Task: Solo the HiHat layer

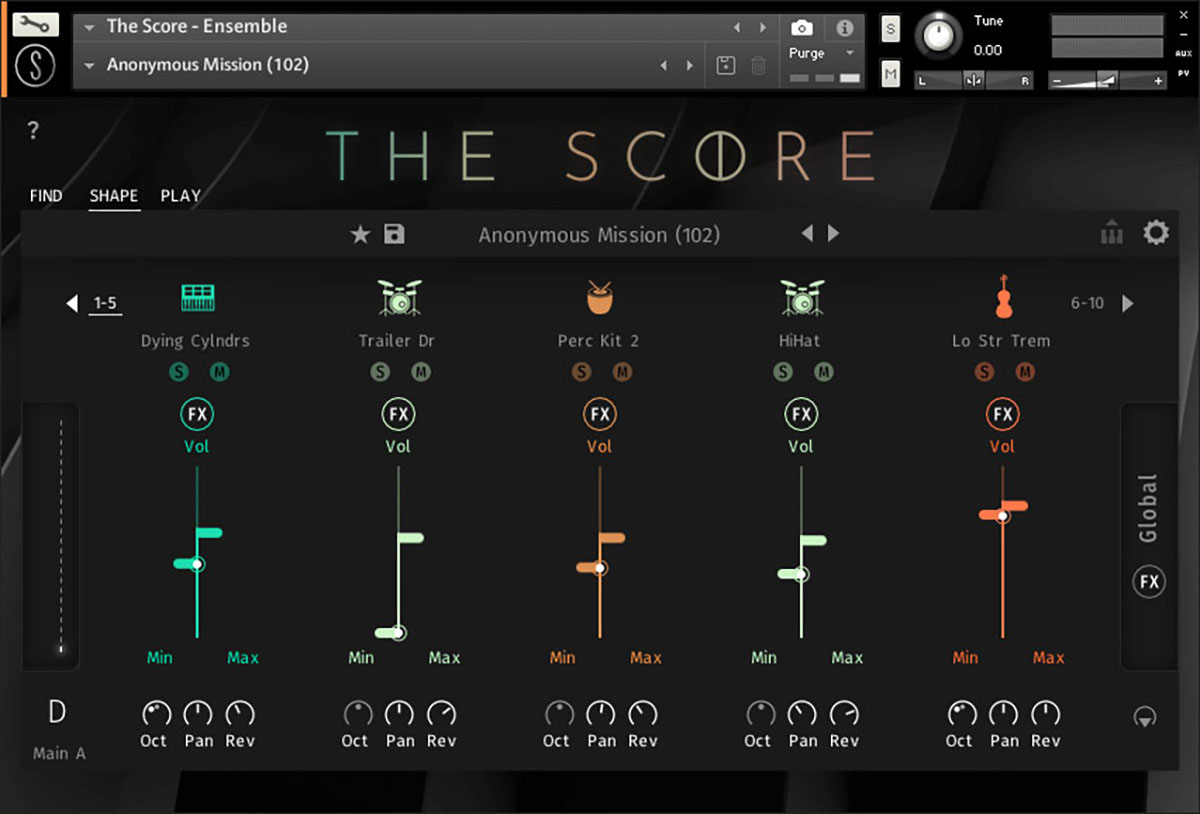Action: coord(782,372)
